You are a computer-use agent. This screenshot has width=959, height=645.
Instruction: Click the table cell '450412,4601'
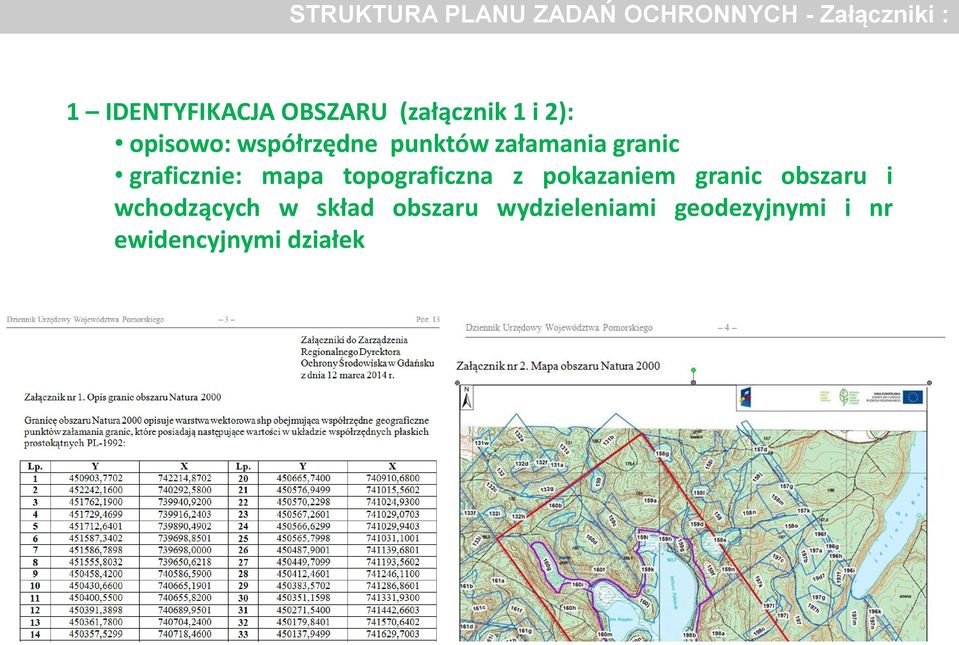pos(303,574)
